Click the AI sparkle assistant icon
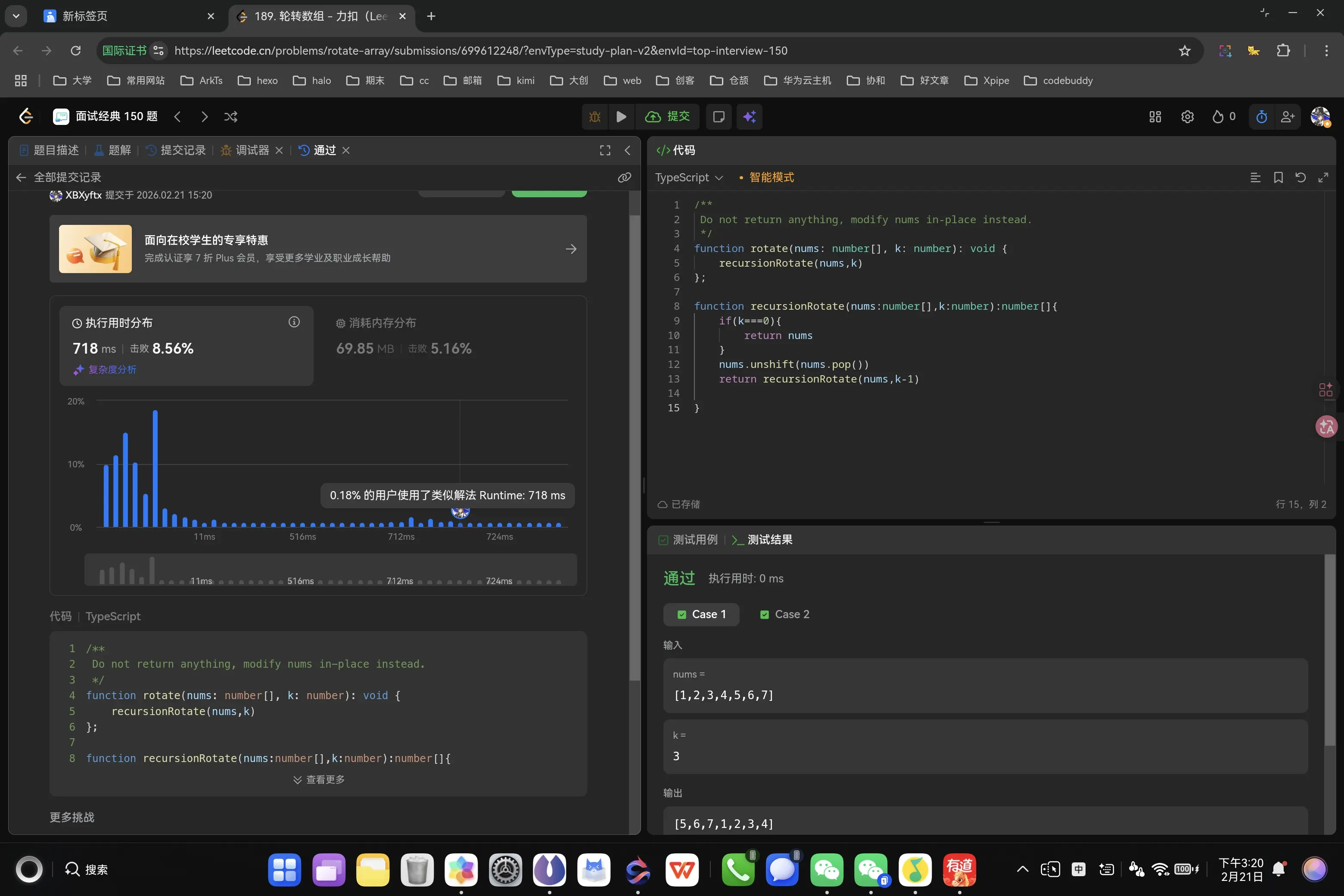Viewport: 1344px width, 896px height. tap(749, 117)
